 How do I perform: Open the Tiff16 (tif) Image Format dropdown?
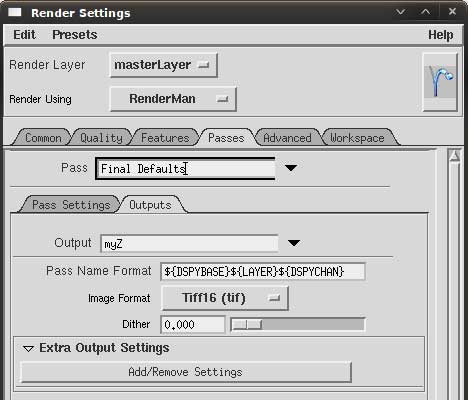[x=225, y=298]
